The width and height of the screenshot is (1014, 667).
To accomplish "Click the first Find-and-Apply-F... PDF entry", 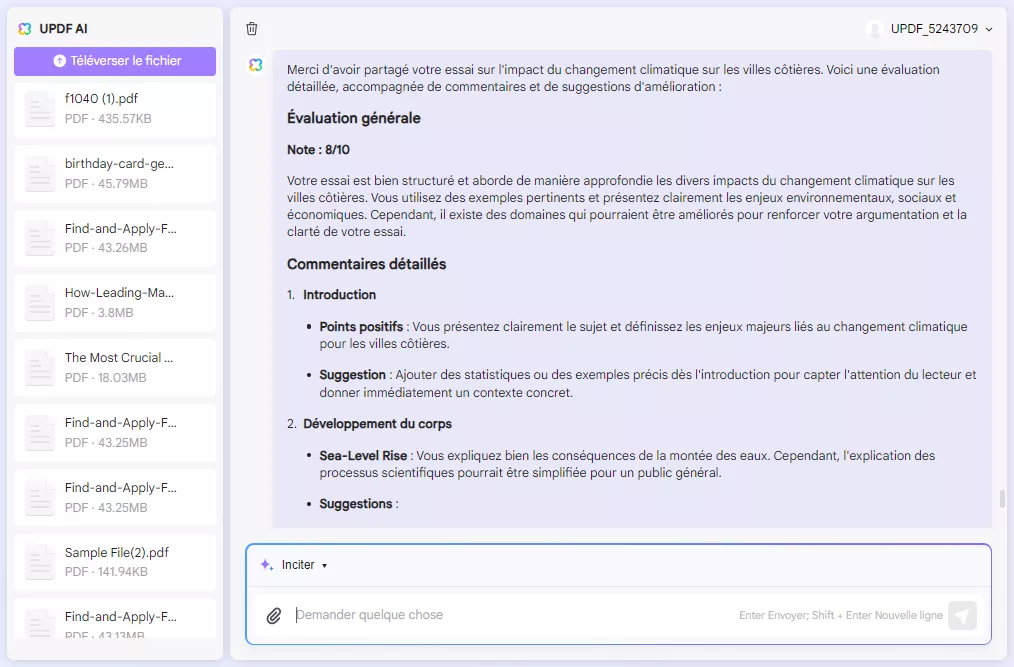I will pyautogui.click(x=39, y=238).
